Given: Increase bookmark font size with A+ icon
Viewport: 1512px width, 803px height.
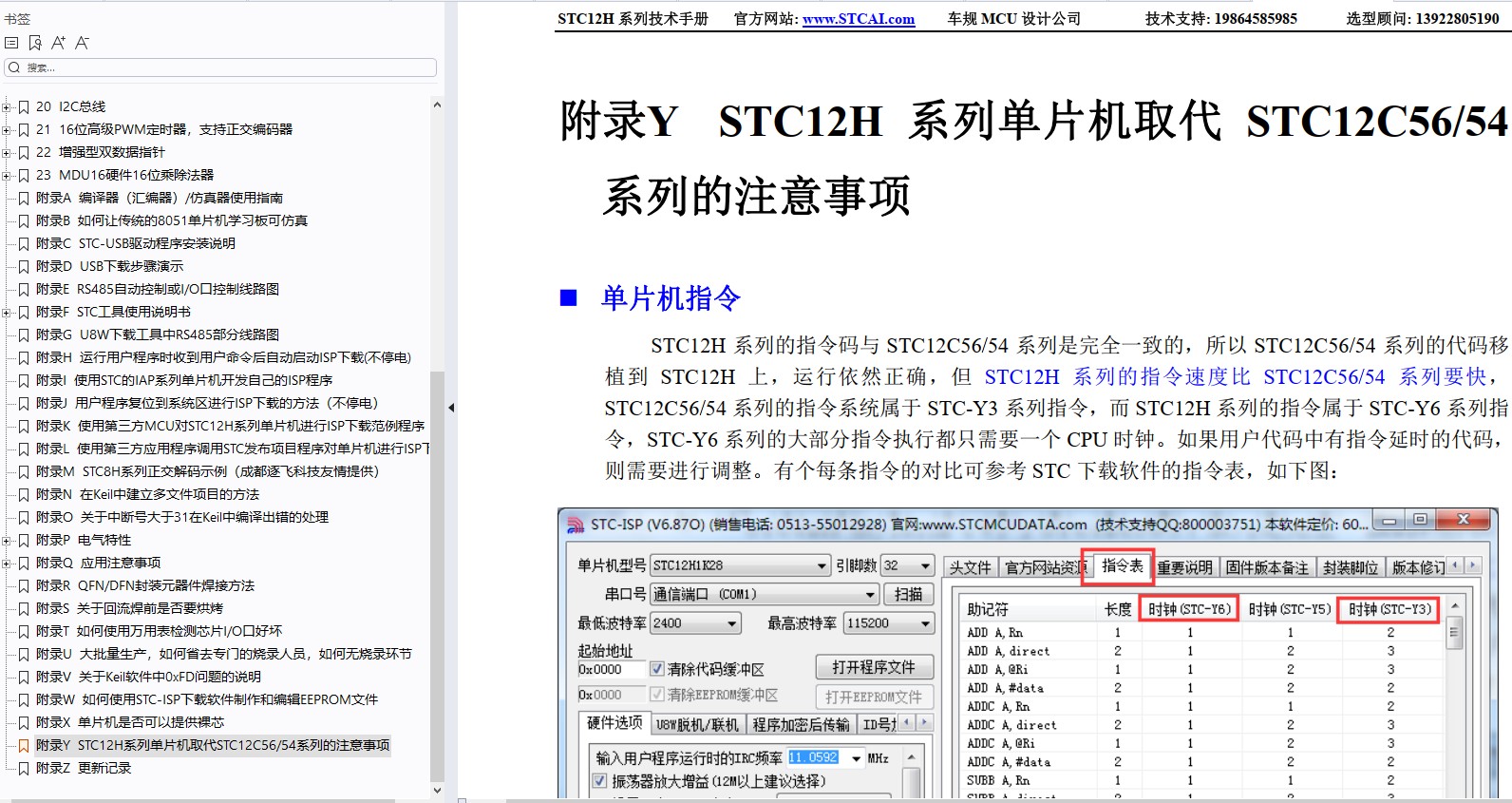Looking at the screenshot, I should [59, 43].
